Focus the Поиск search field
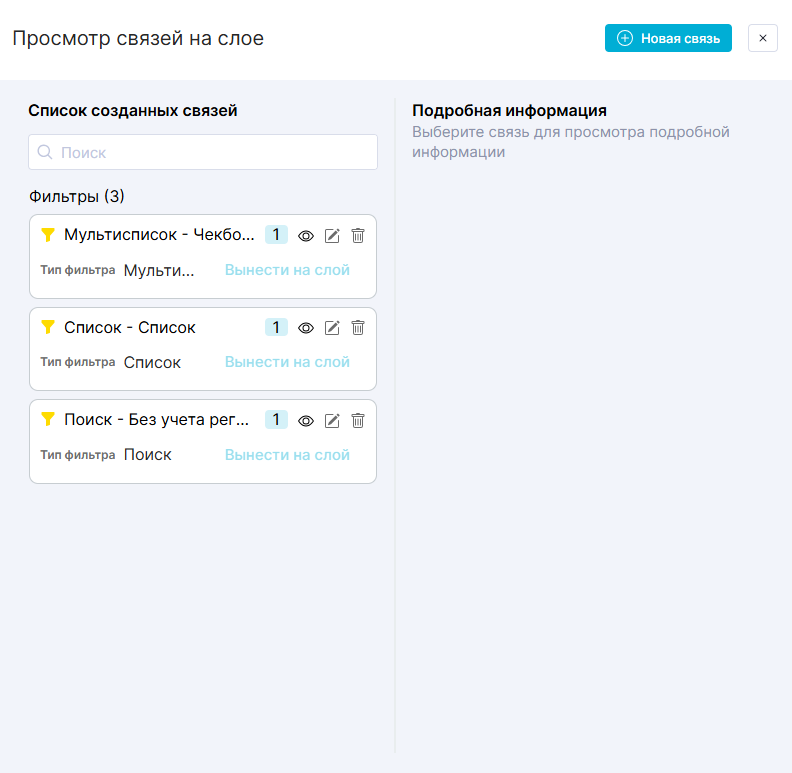This screenshot has height=773, width=792. click(203, 153)
